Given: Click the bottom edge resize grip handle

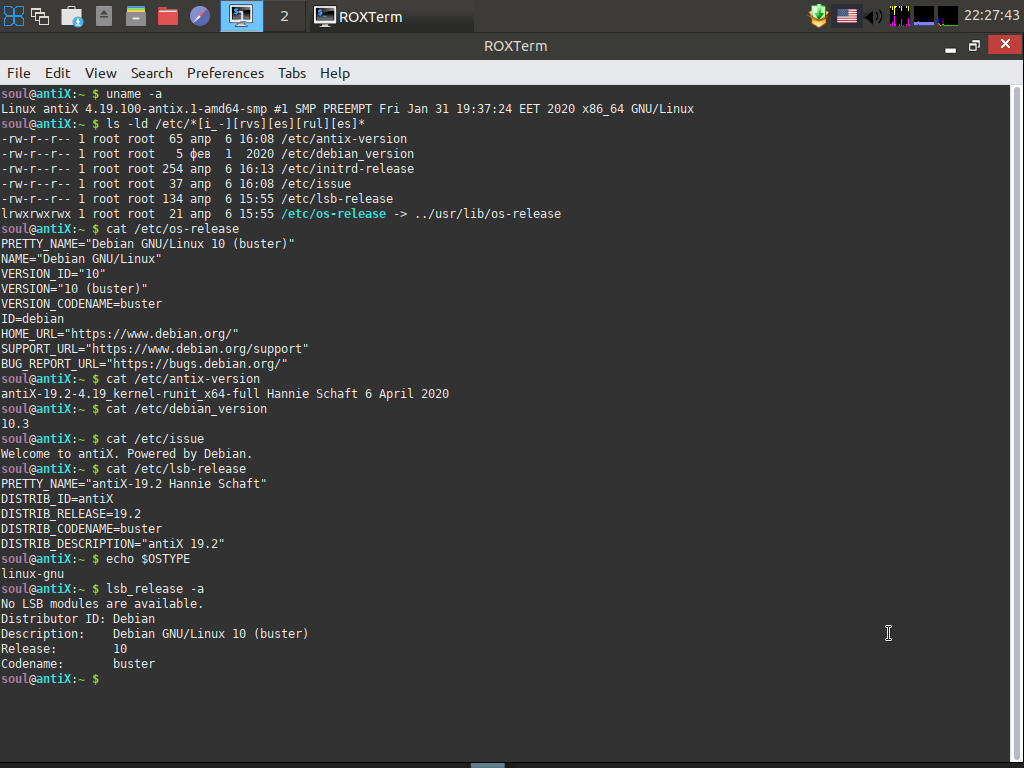Looking at the screenshot, I should (488, 765).
